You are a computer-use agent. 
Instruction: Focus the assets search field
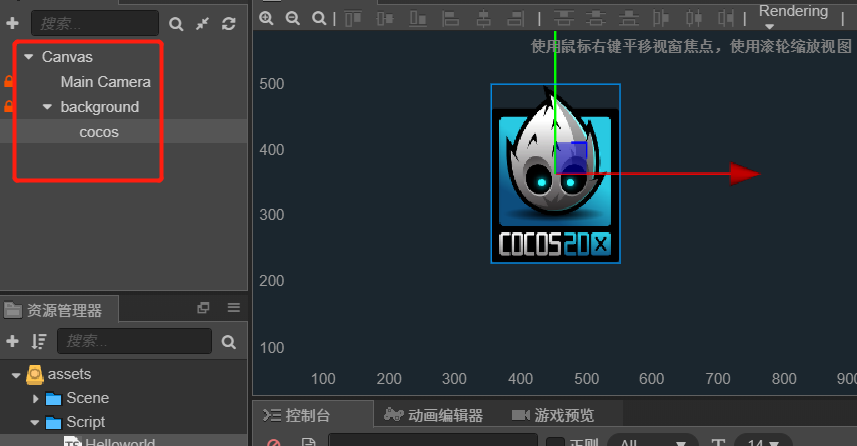134,341
